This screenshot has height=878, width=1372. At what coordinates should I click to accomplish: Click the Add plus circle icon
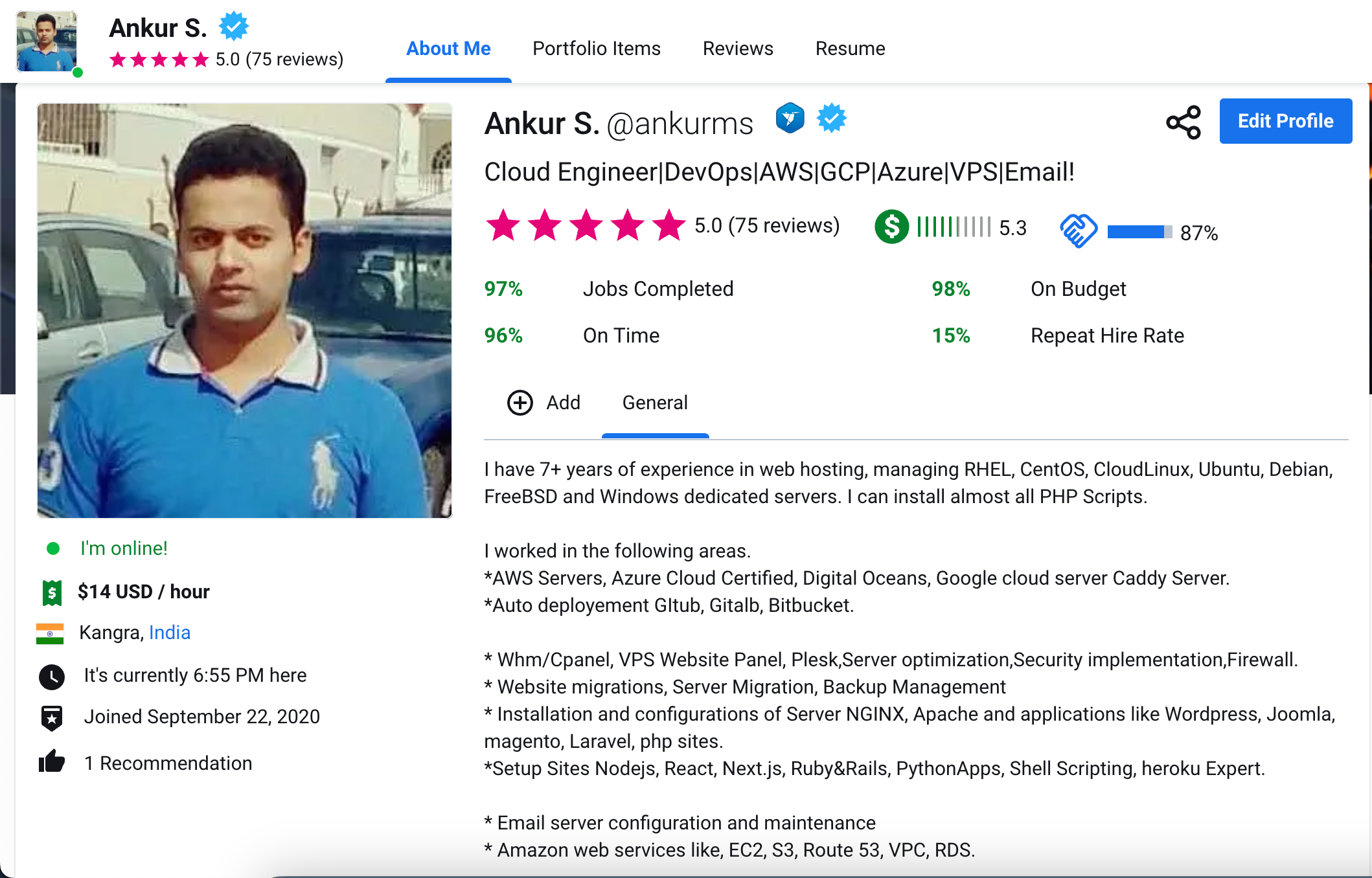point(520,403)
